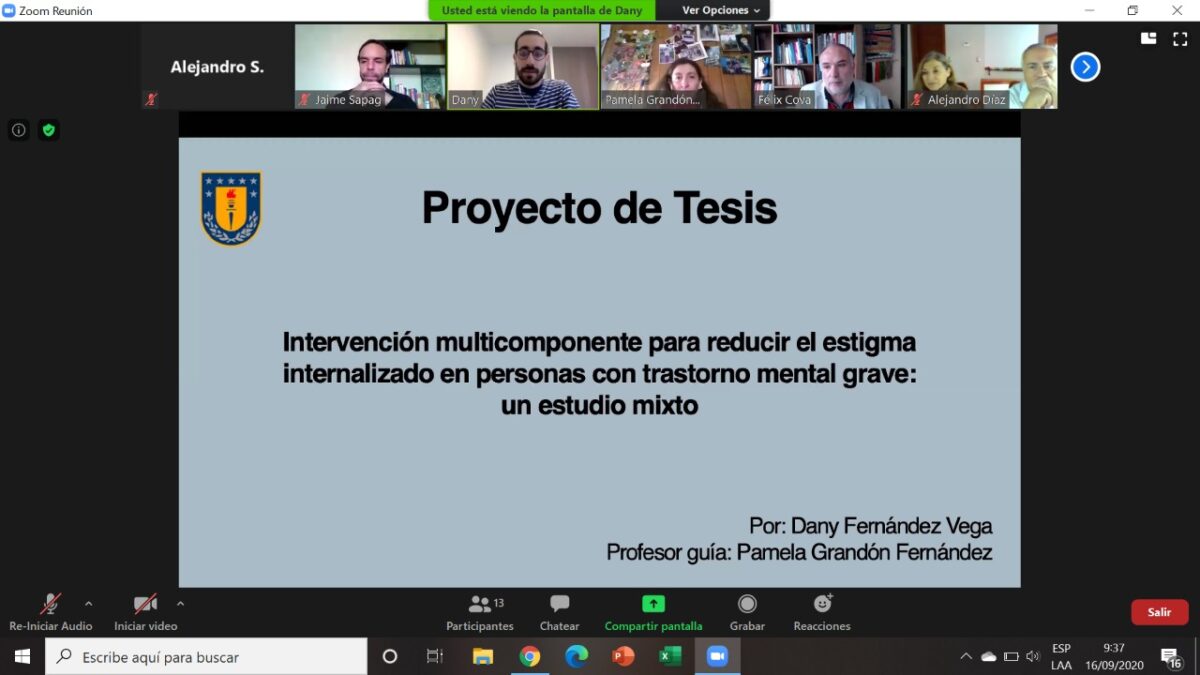
Task: Show next participants with blue arrow
Action: coord(1085,67)
